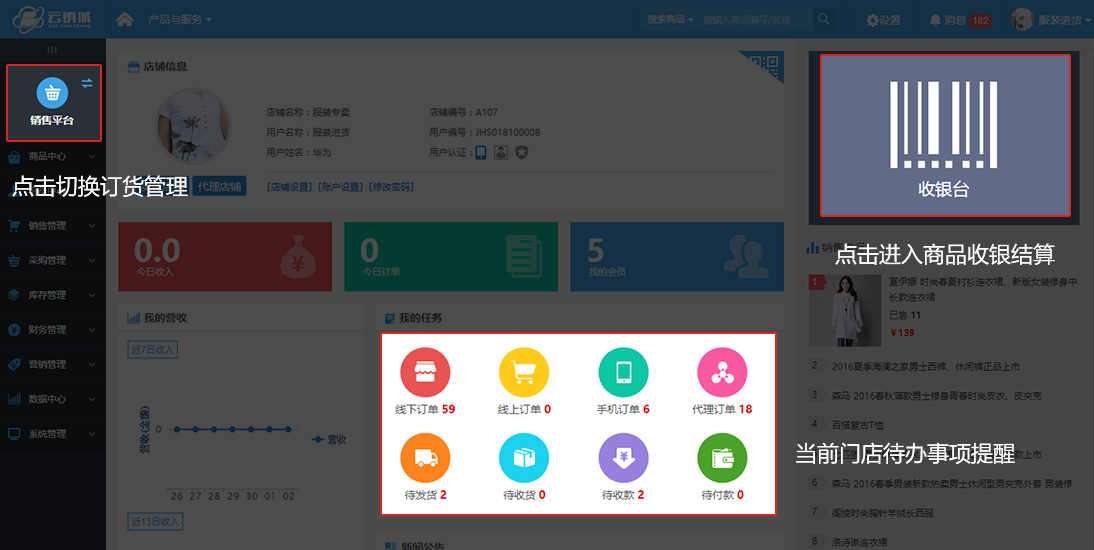The height and width of the screenshot is (550, 1094).
Task: Click the 我的会员 blue card
Action: coord(677,257)
